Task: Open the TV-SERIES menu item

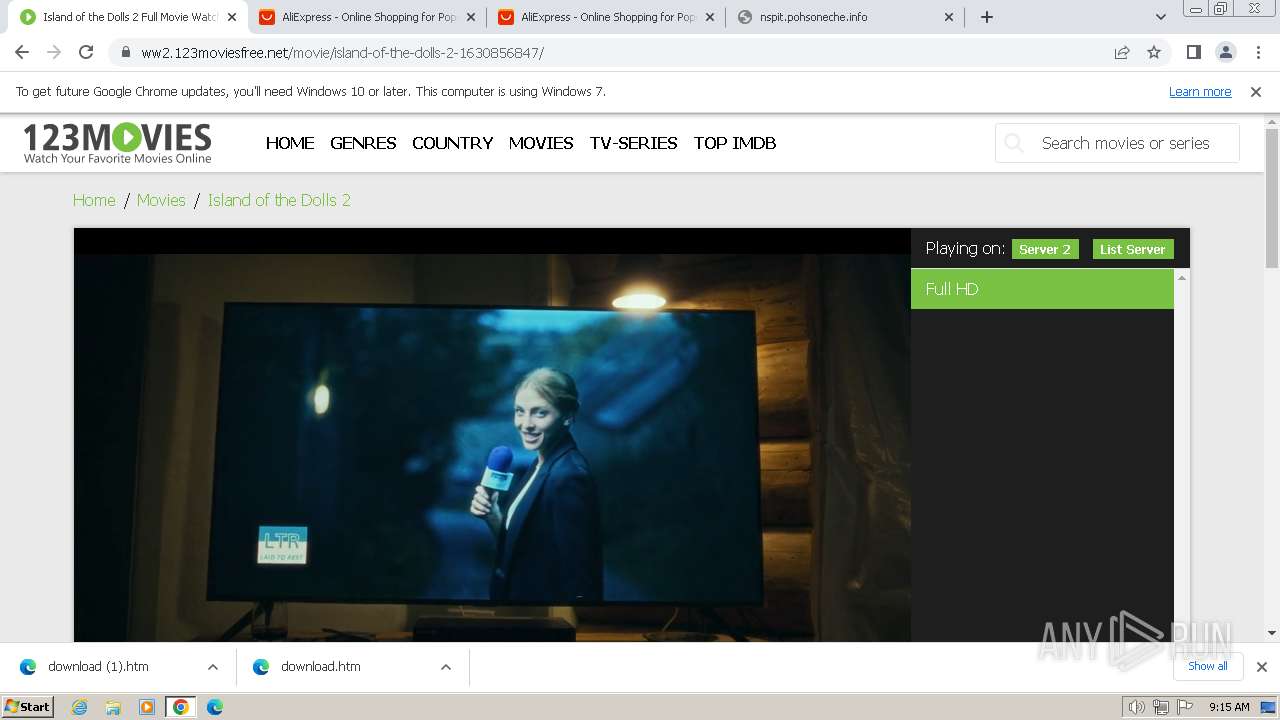Action: click(633, 143)
